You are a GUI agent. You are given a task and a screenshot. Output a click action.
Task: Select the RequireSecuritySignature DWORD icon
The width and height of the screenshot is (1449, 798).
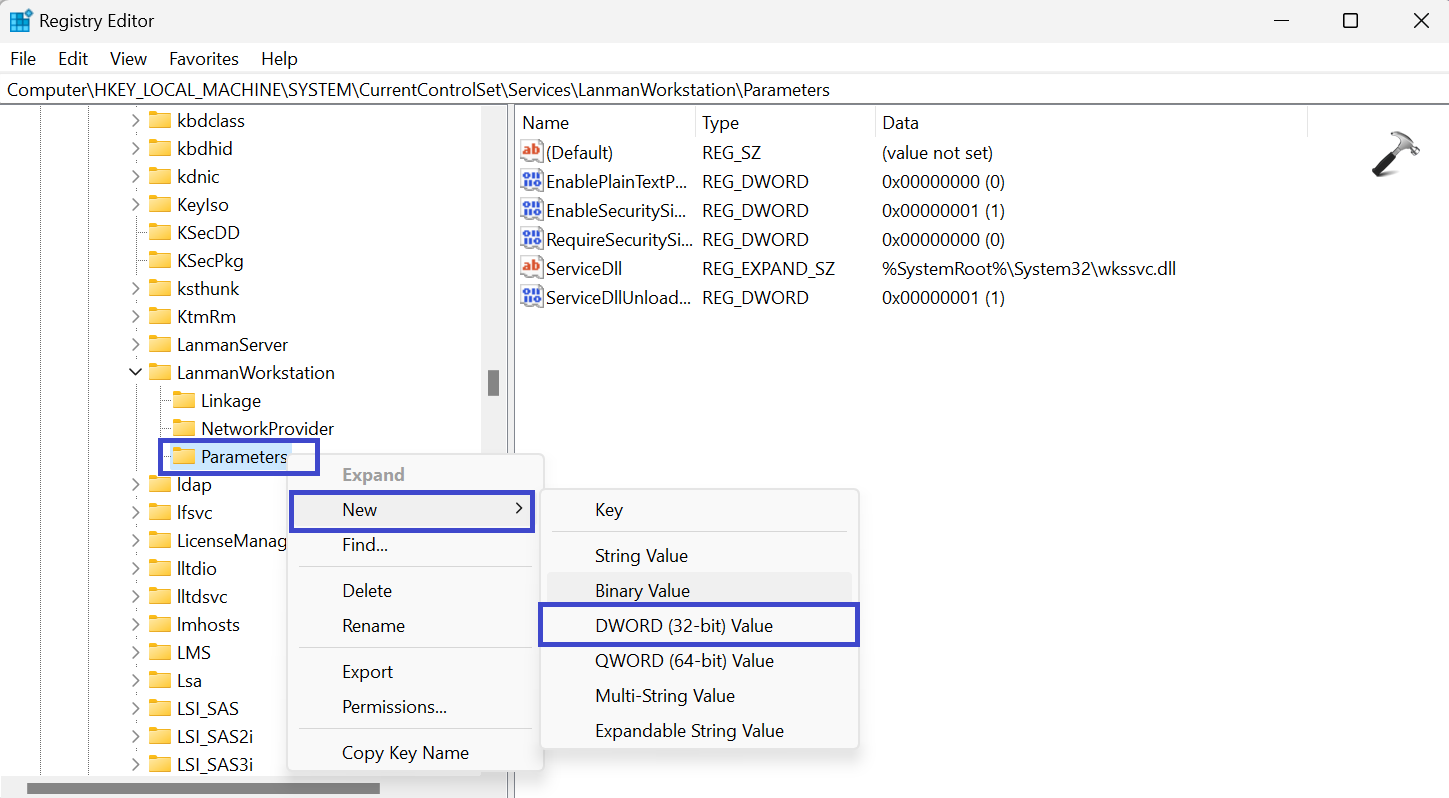coord(531,239)
